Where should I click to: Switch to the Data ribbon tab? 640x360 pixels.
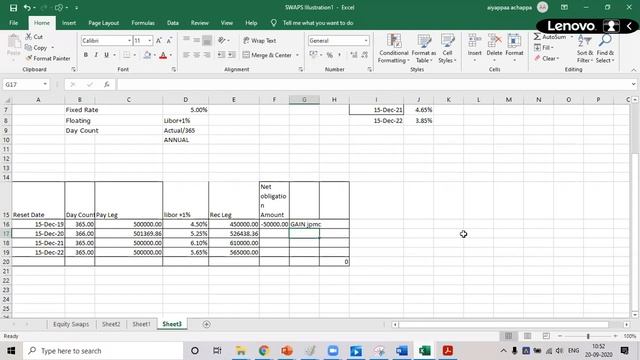[x=173, y=23]
